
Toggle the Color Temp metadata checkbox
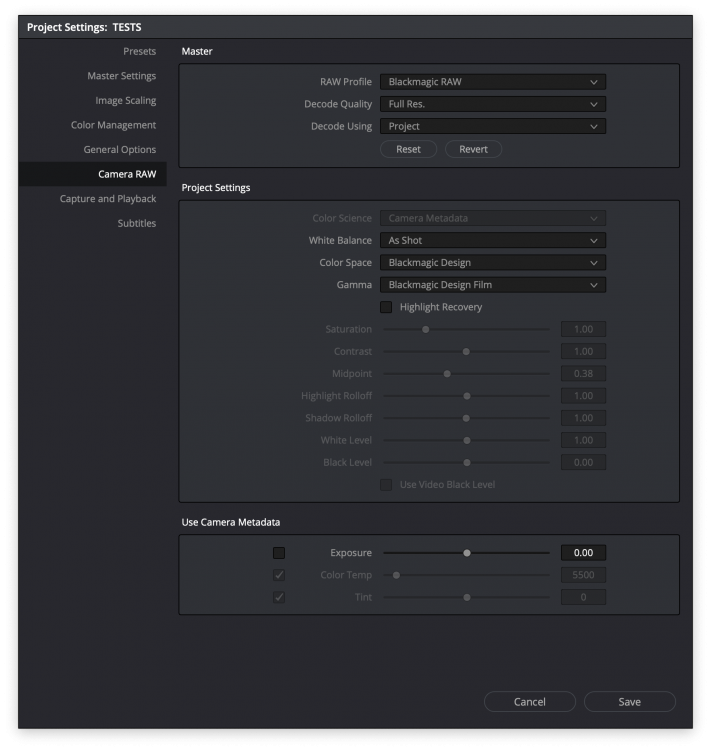(279, 575)
